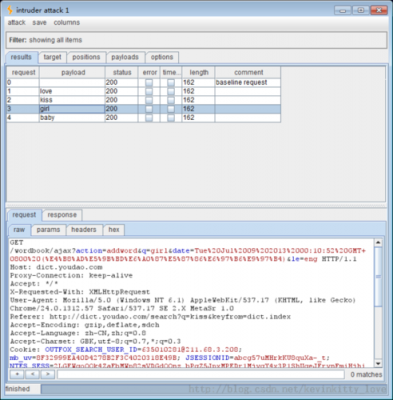
Task: Select the 'baby' payload cell
Action: [x=72, y=118]
